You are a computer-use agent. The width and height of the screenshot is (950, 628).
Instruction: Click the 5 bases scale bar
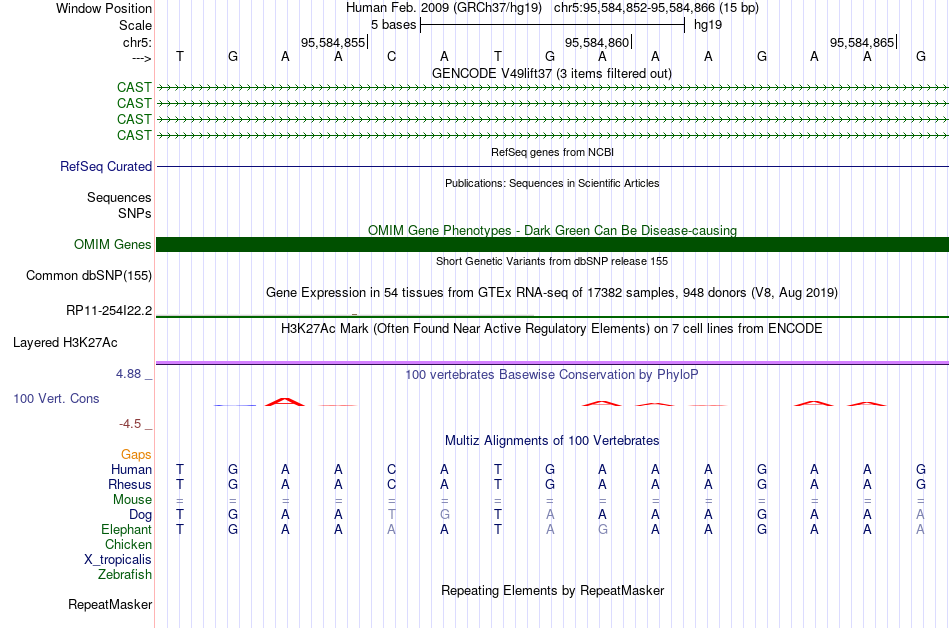pyautogui.click(x=552, y=25)
